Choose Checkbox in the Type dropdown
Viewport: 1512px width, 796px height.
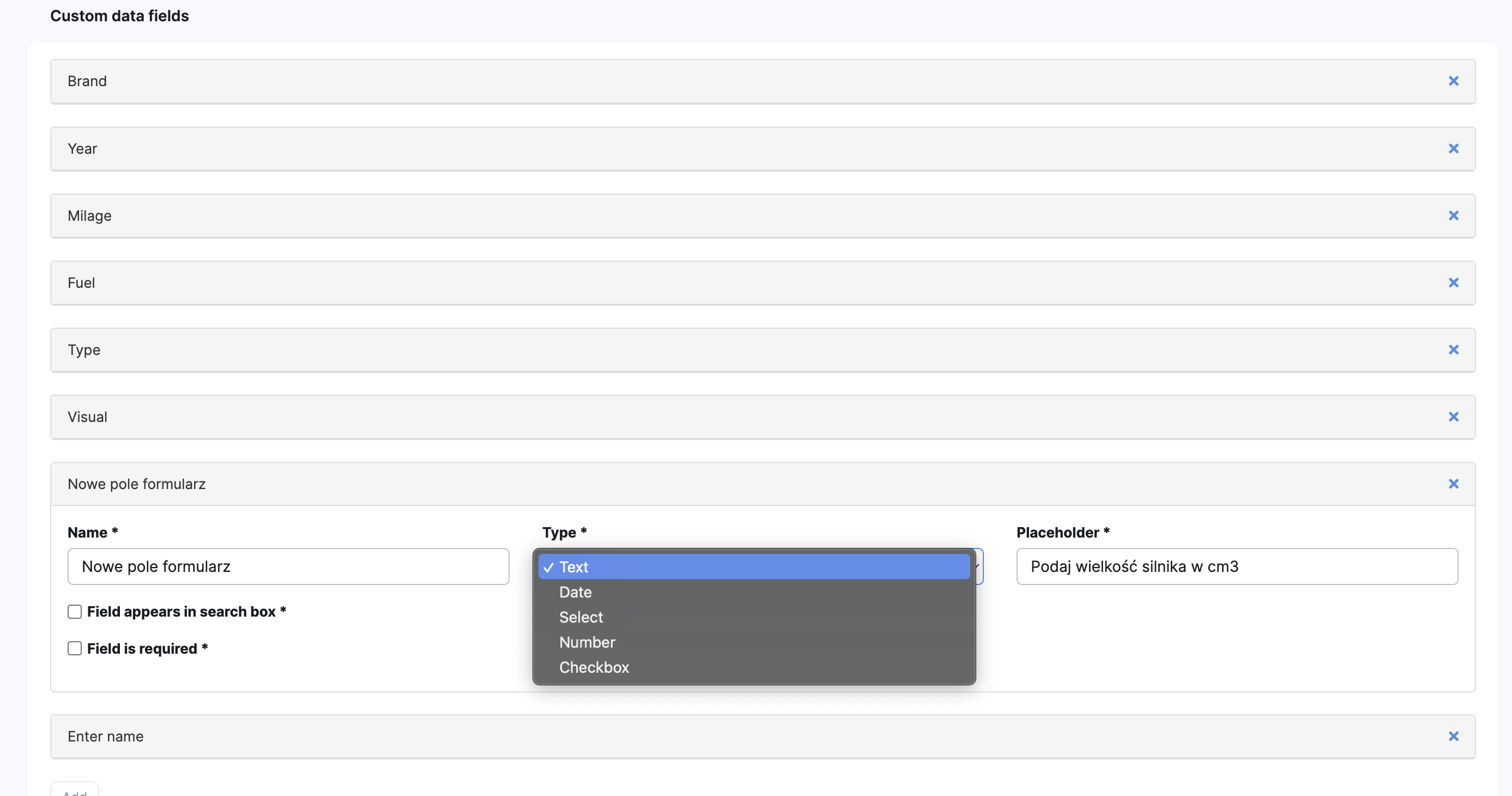point(594,667)
